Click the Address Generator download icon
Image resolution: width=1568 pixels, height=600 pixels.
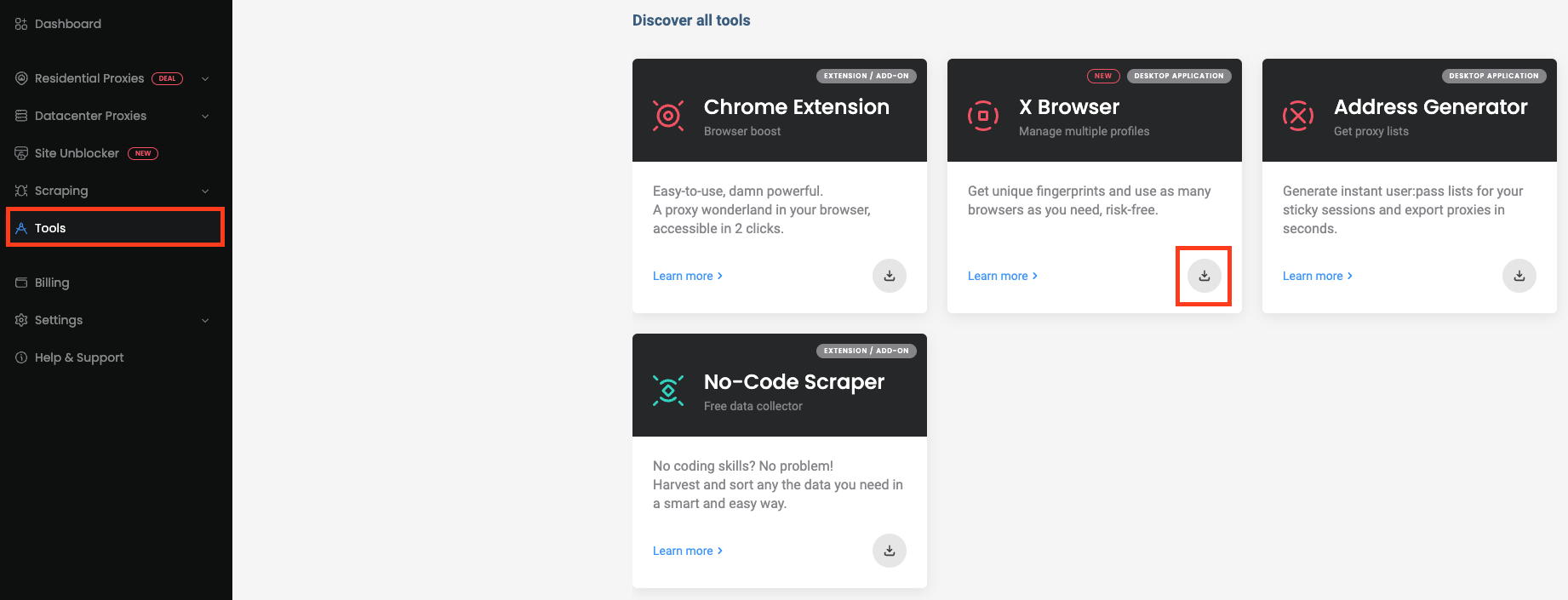(x=1519, y=276)
